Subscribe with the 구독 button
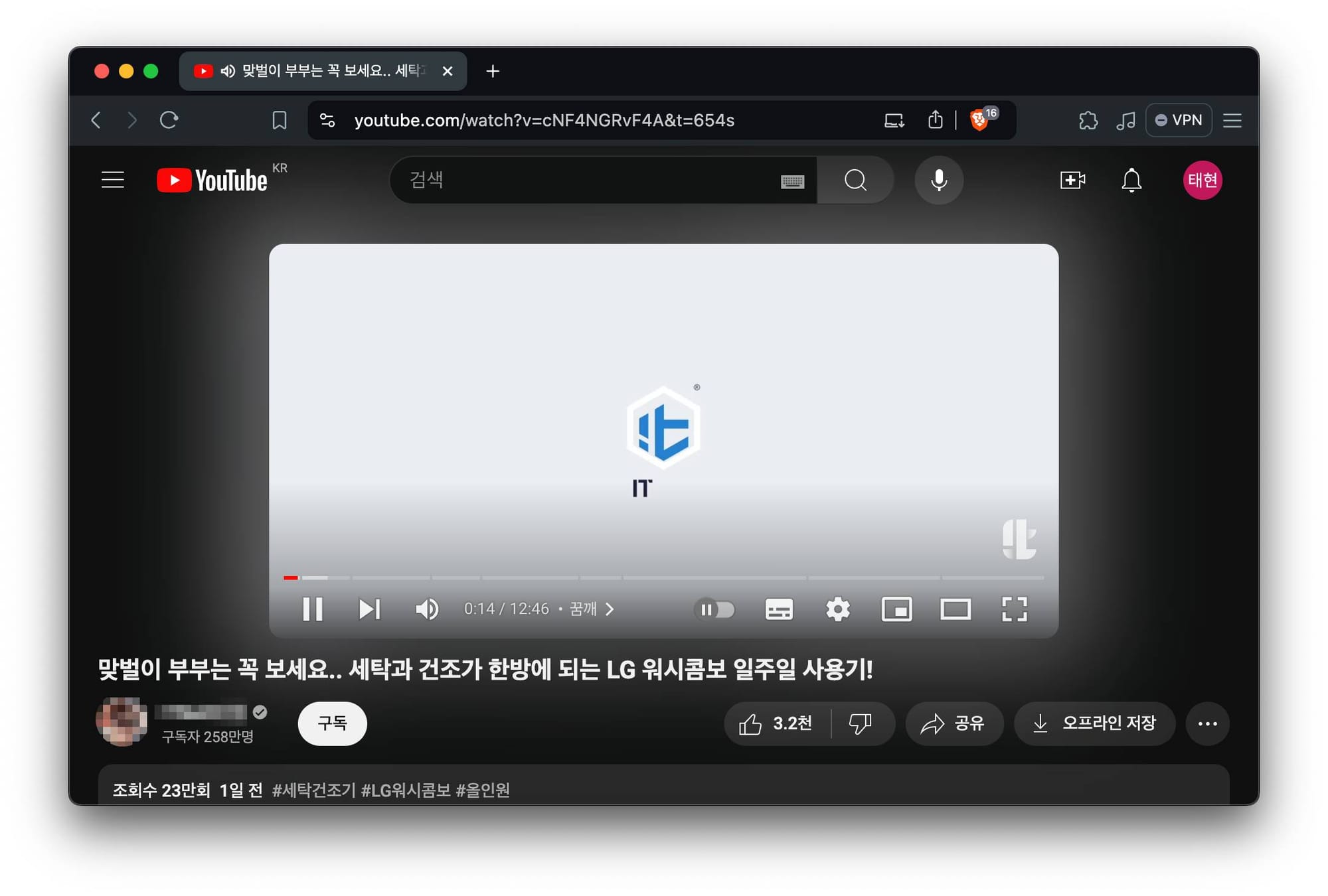Image resolution: width=1328 pixels, height=896 pixels. [332, 723]
